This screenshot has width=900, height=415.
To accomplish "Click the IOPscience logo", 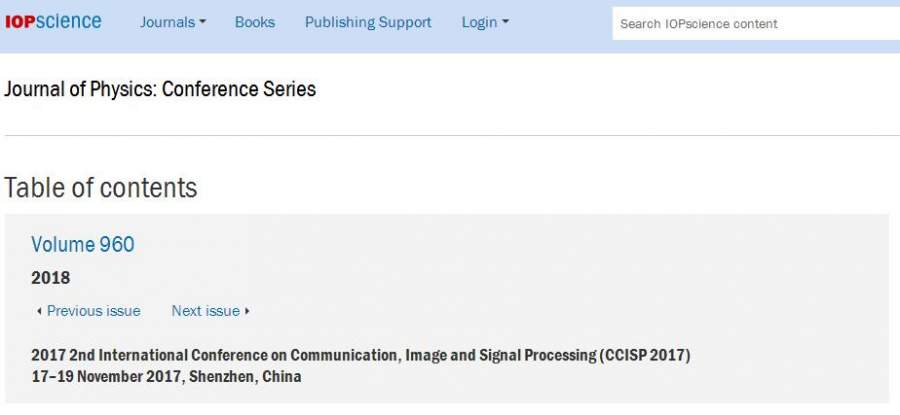I will point(53,22).
